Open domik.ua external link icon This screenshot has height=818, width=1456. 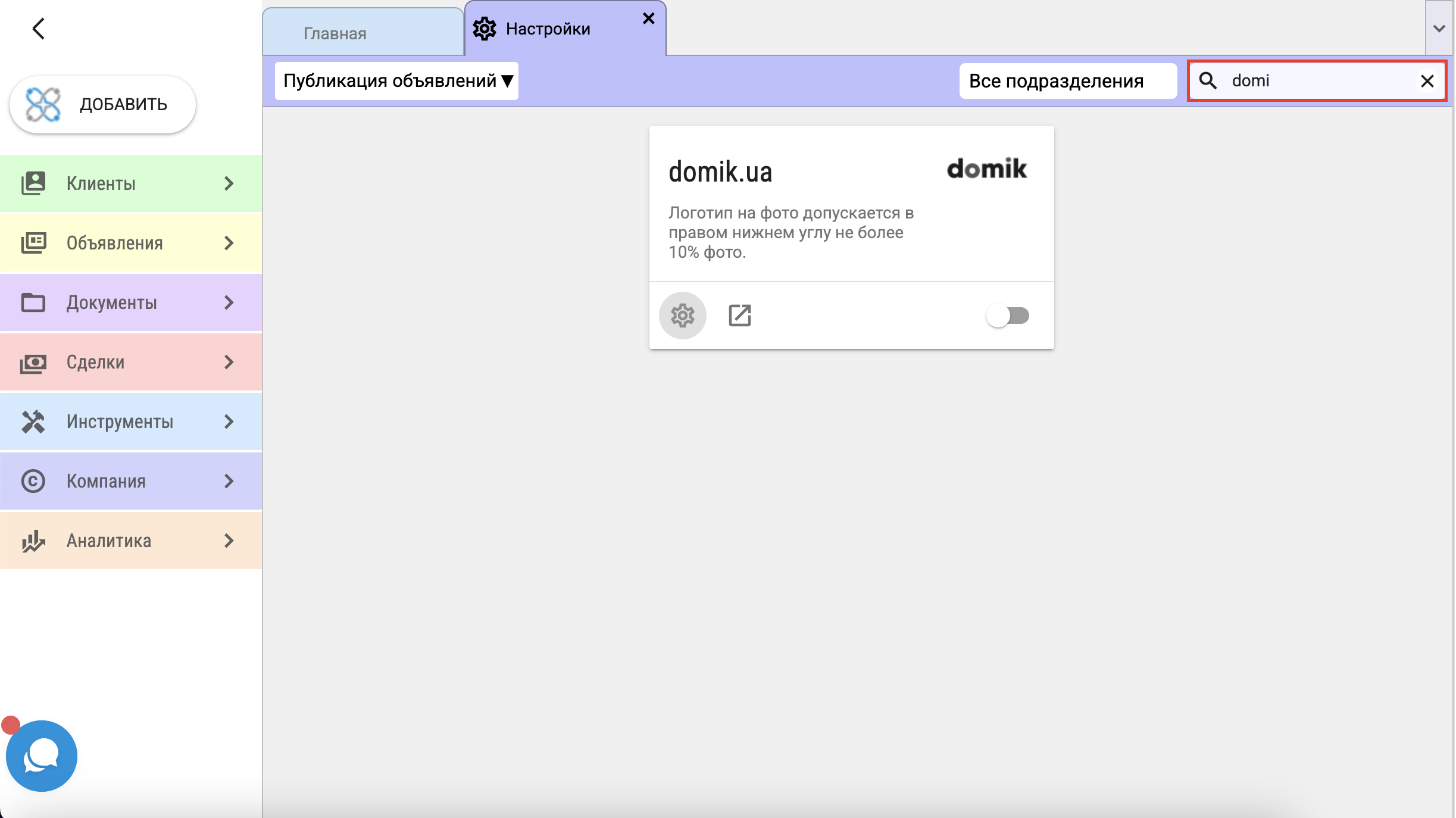(x=740, y=316)
